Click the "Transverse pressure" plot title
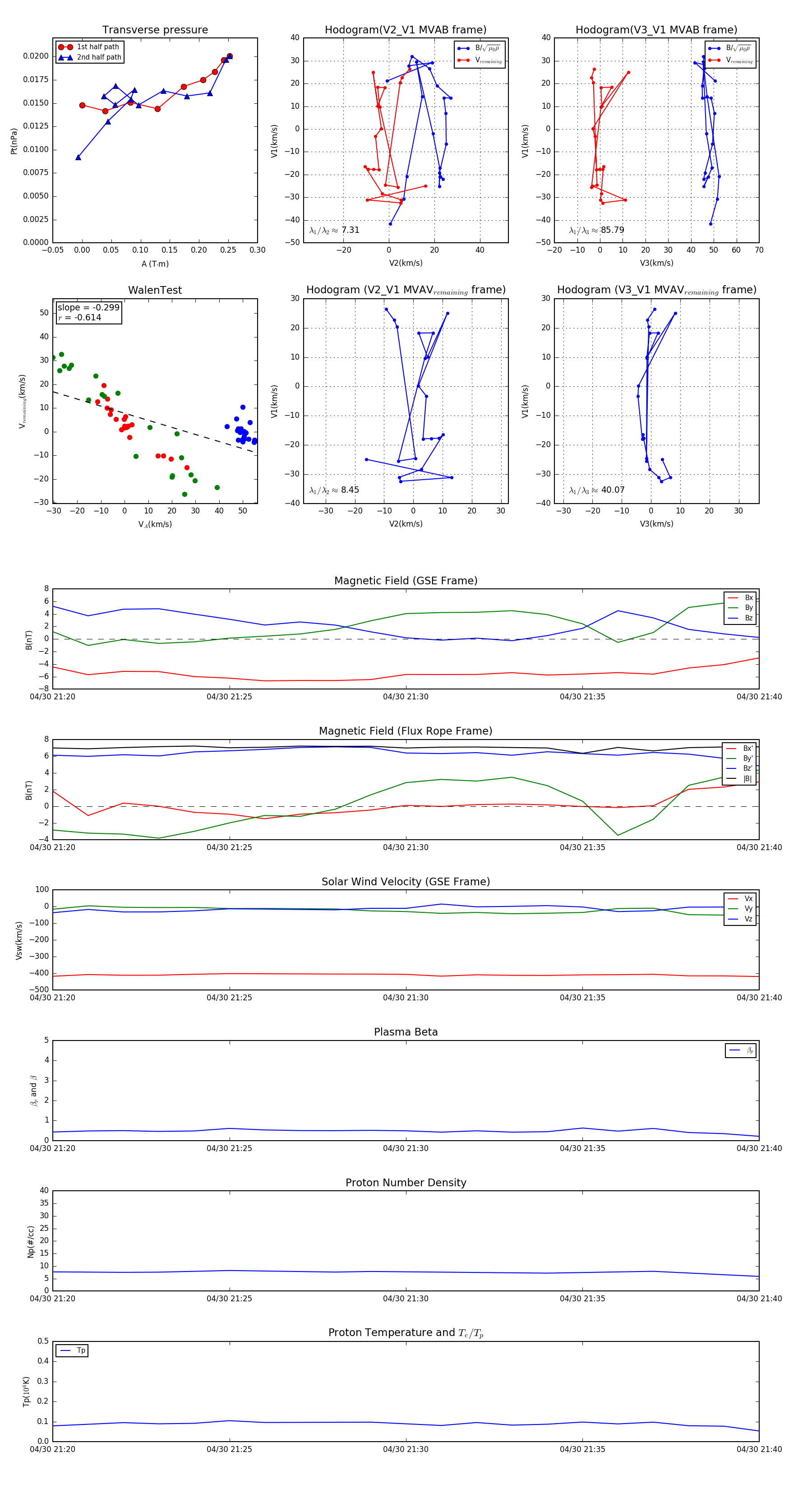The image size is (812, 1489). (x=155, y=30)
